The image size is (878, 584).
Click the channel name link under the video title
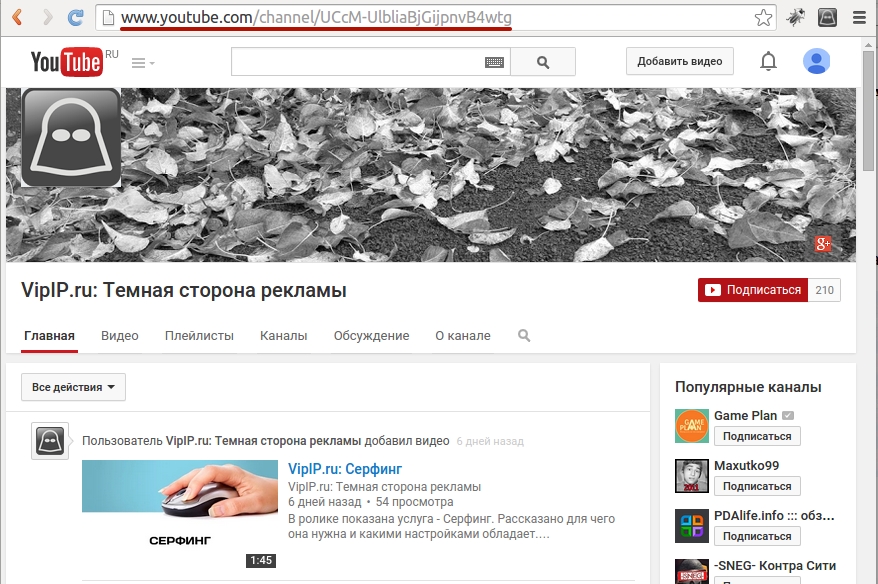point(384,487)
